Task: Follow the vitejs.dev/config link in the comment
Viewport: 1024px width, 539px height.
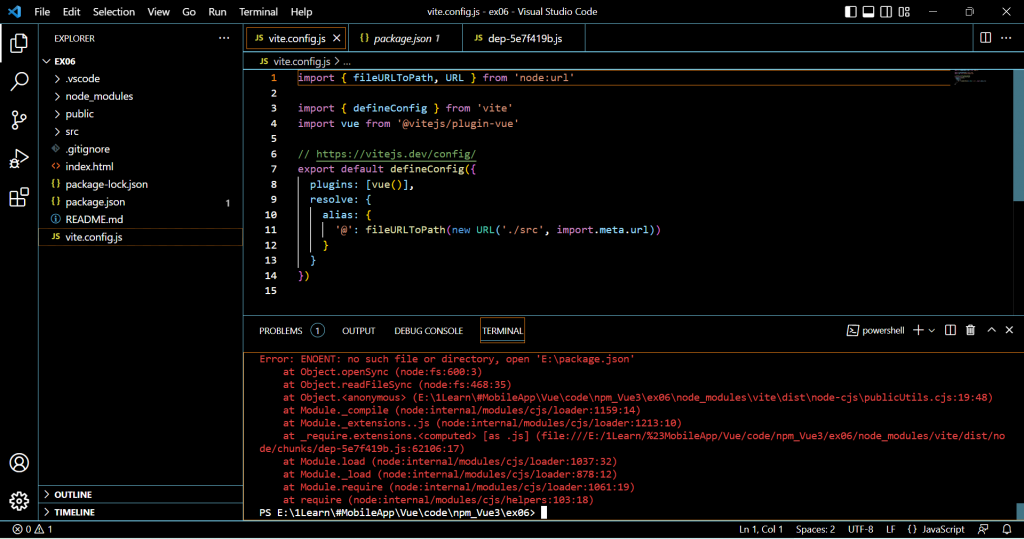Action: (x=395, y=154)
